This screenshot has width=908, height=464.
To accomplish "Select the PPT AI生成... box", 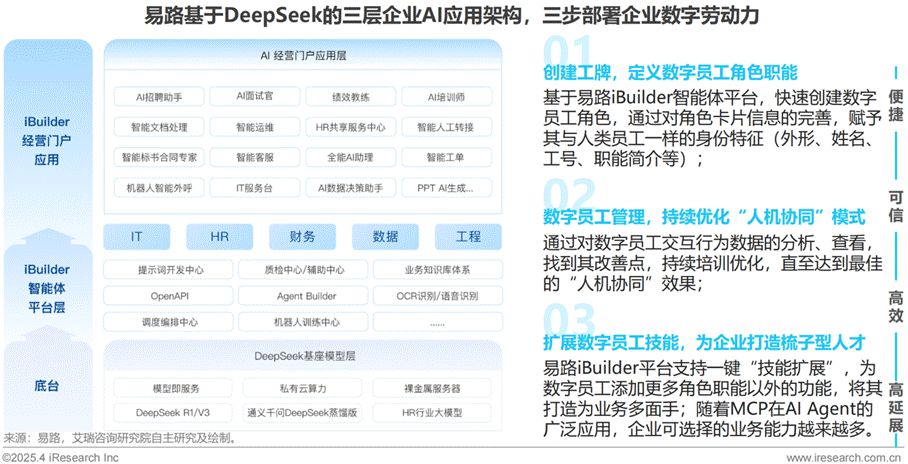I will (x=446, y=188).
